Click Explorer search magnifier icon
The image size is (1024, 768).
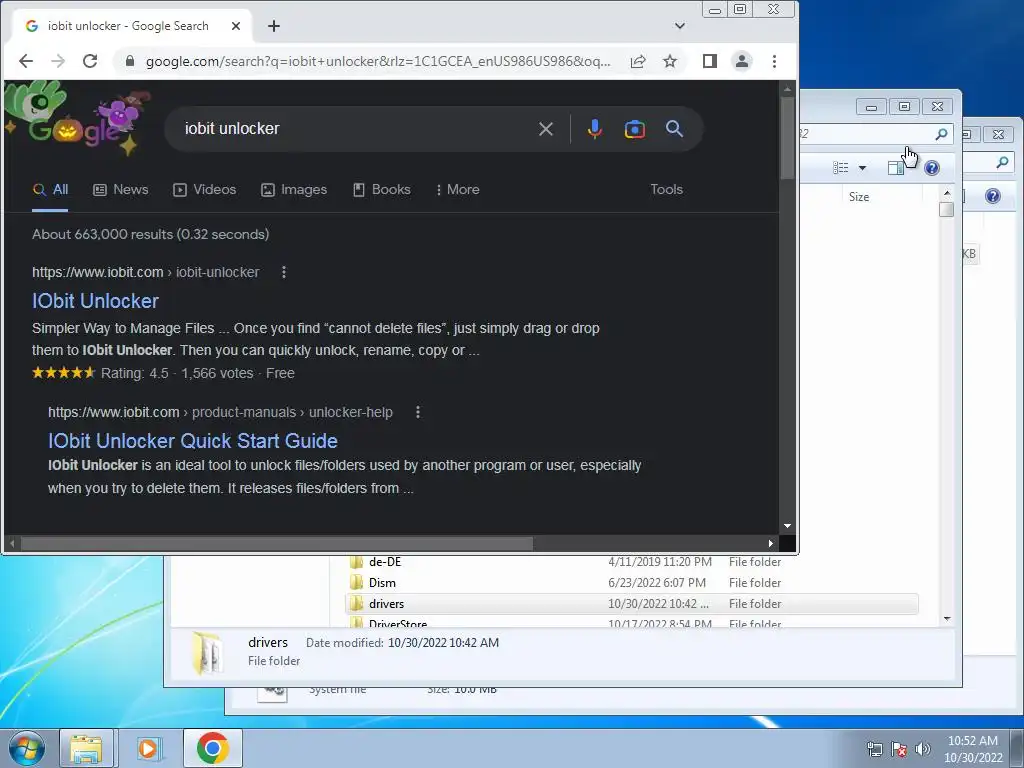click(941, 134)
